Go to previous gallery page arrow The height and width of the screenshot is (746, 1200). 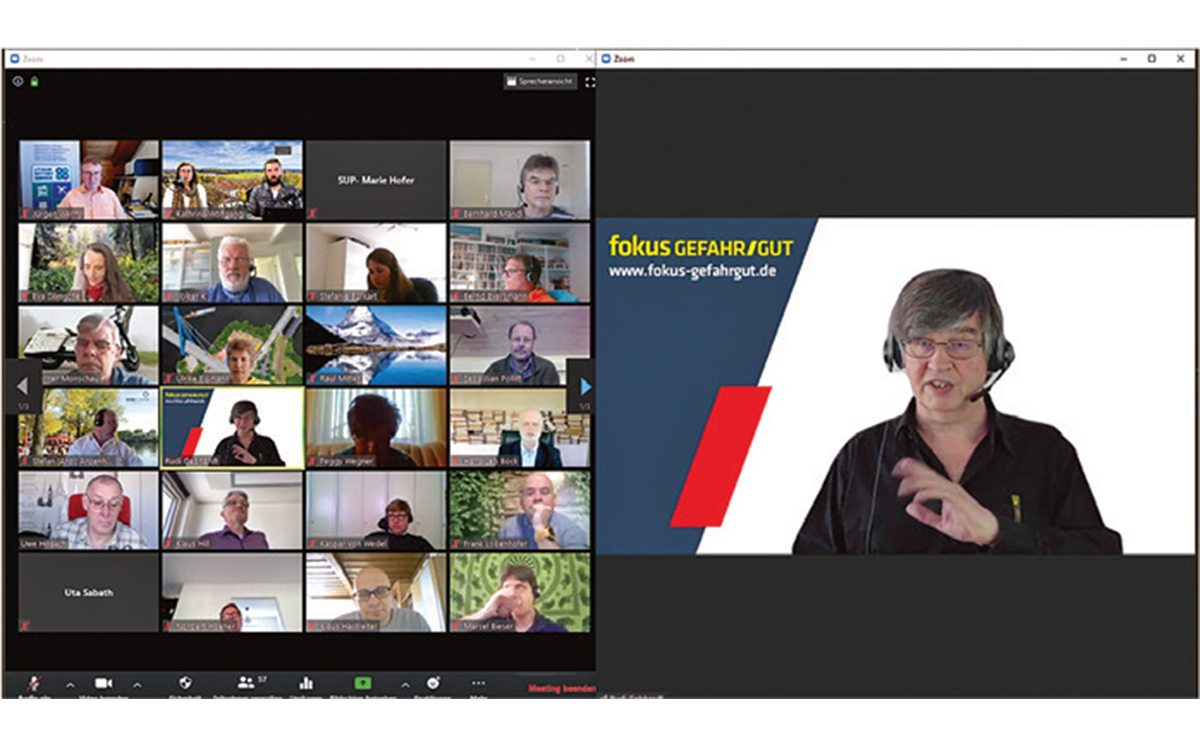pyautogui.click(x=22, y=386)
